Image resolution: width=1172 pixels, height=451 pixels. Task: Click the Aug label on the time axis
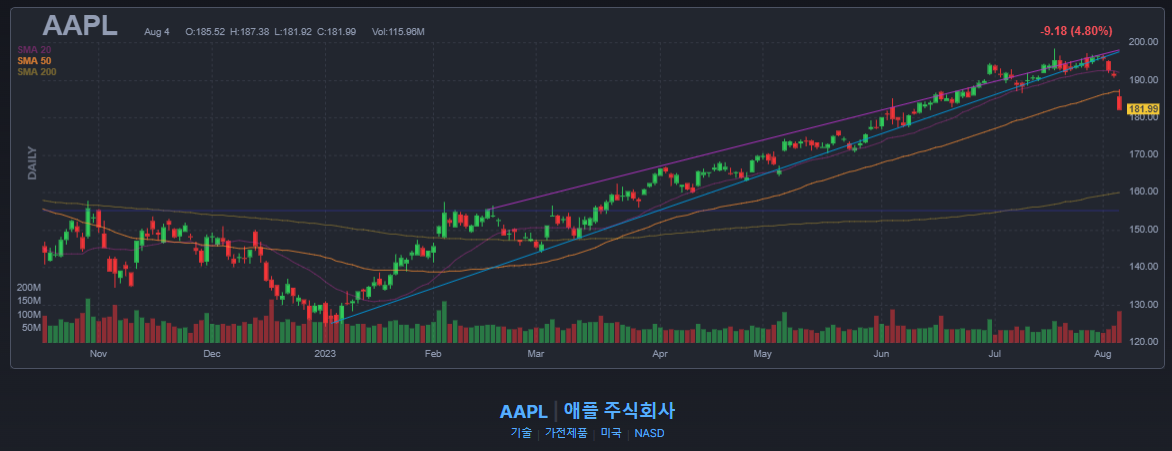1104,354
